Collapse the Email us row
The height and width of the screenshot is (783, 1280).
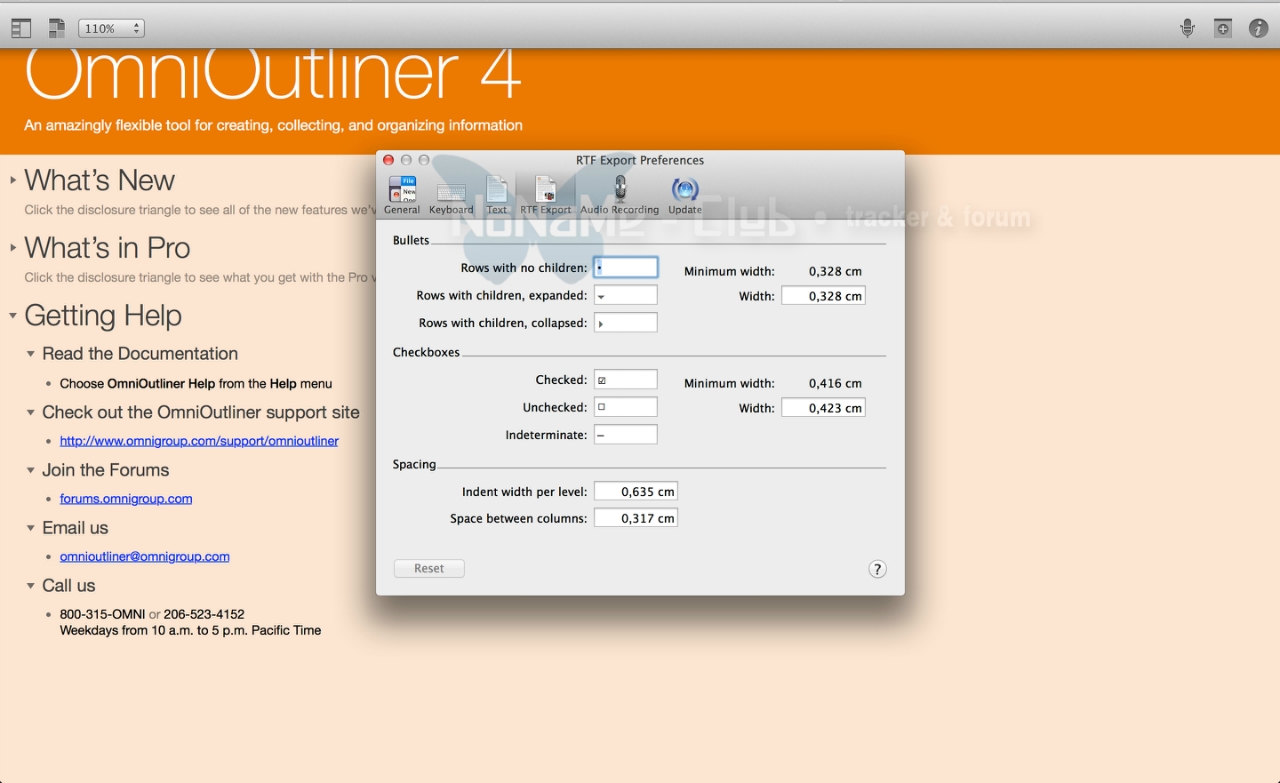(x=31, y=528)
